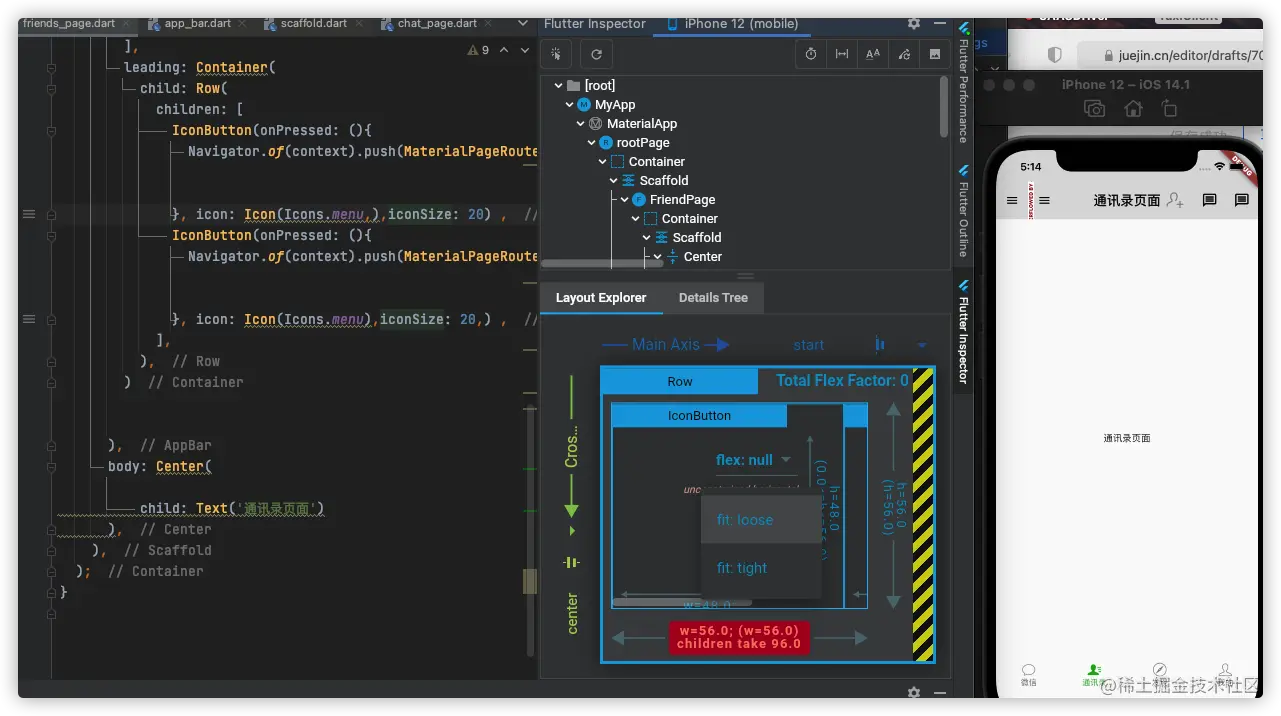Select Scaffold node under FriendPage's Container
Viewport: 1281px width, 716px height.
(x=697, y=238)
